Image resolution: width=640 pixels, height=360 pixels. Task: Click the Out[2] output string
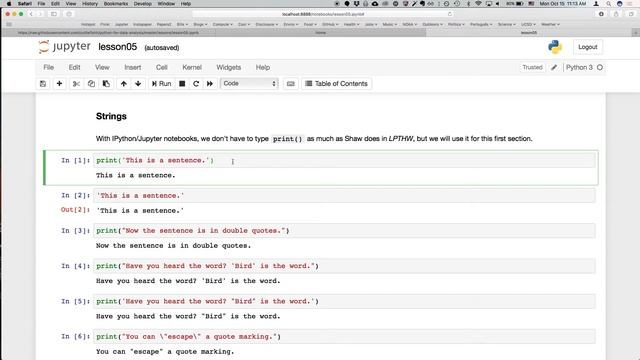point(140,211)
